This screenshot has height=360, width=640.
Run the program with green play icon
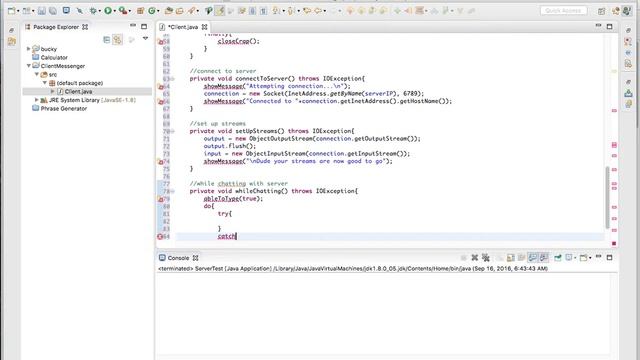click(108, 11)
